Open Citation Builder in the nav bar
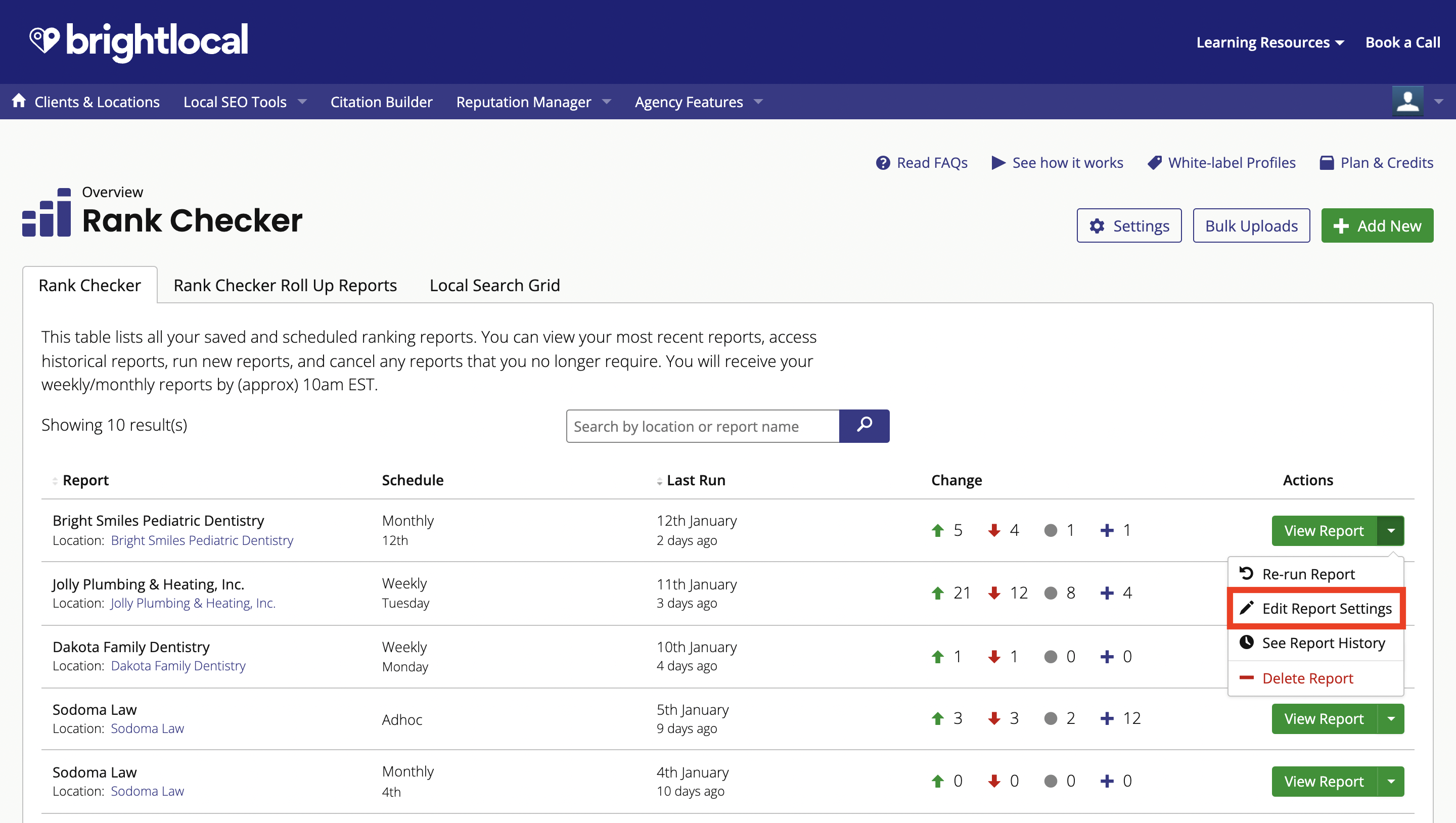 click(382, 102)
